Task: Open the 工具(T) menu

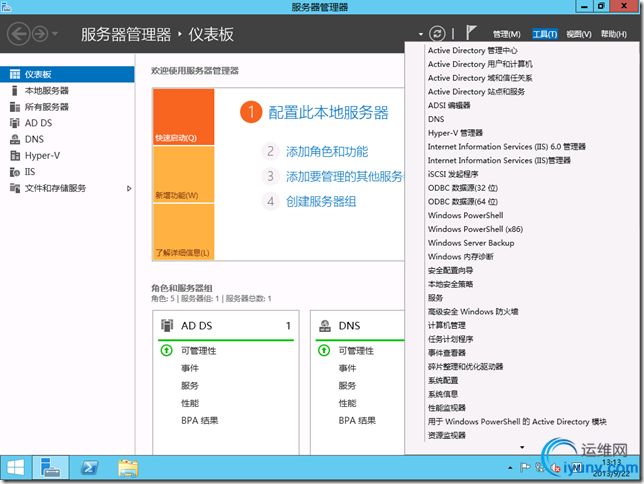Action: (x=545, y=34)
